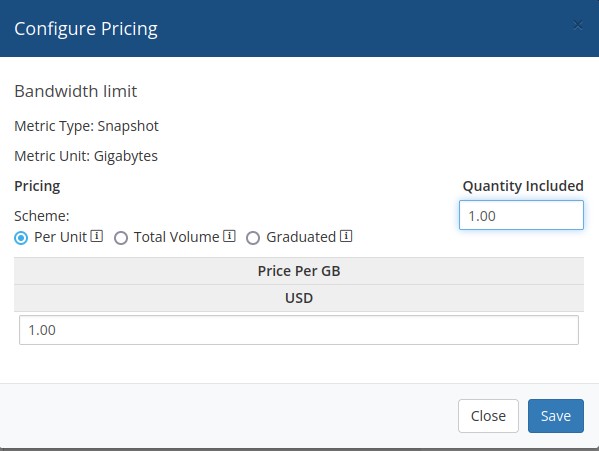Click the info icon next to Per Unit
The height and width of the screenshot is (451, 599).
pyautogui.click(x=97, y=236)
